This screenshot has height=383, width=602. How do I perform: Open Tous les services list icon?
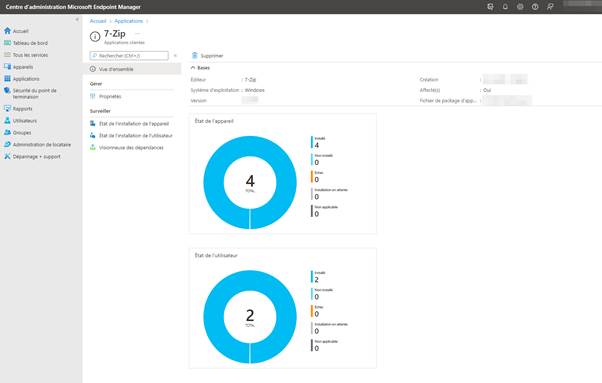[7, 55]
